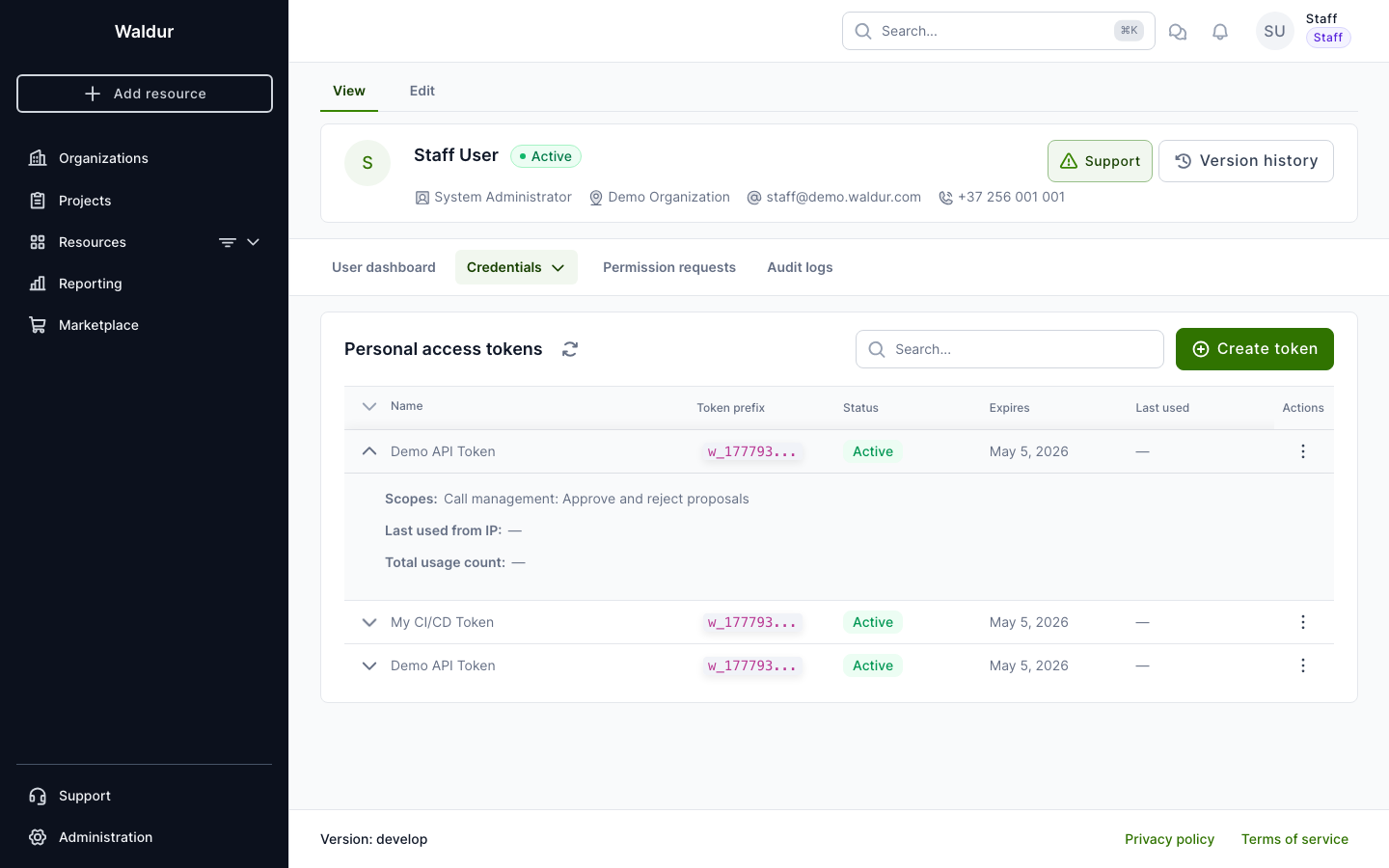Image resolution: width=1389 pixels, height=868 pixels.
Task: Open actions menu for My CI/CD Token
Action: [1302, 622]
